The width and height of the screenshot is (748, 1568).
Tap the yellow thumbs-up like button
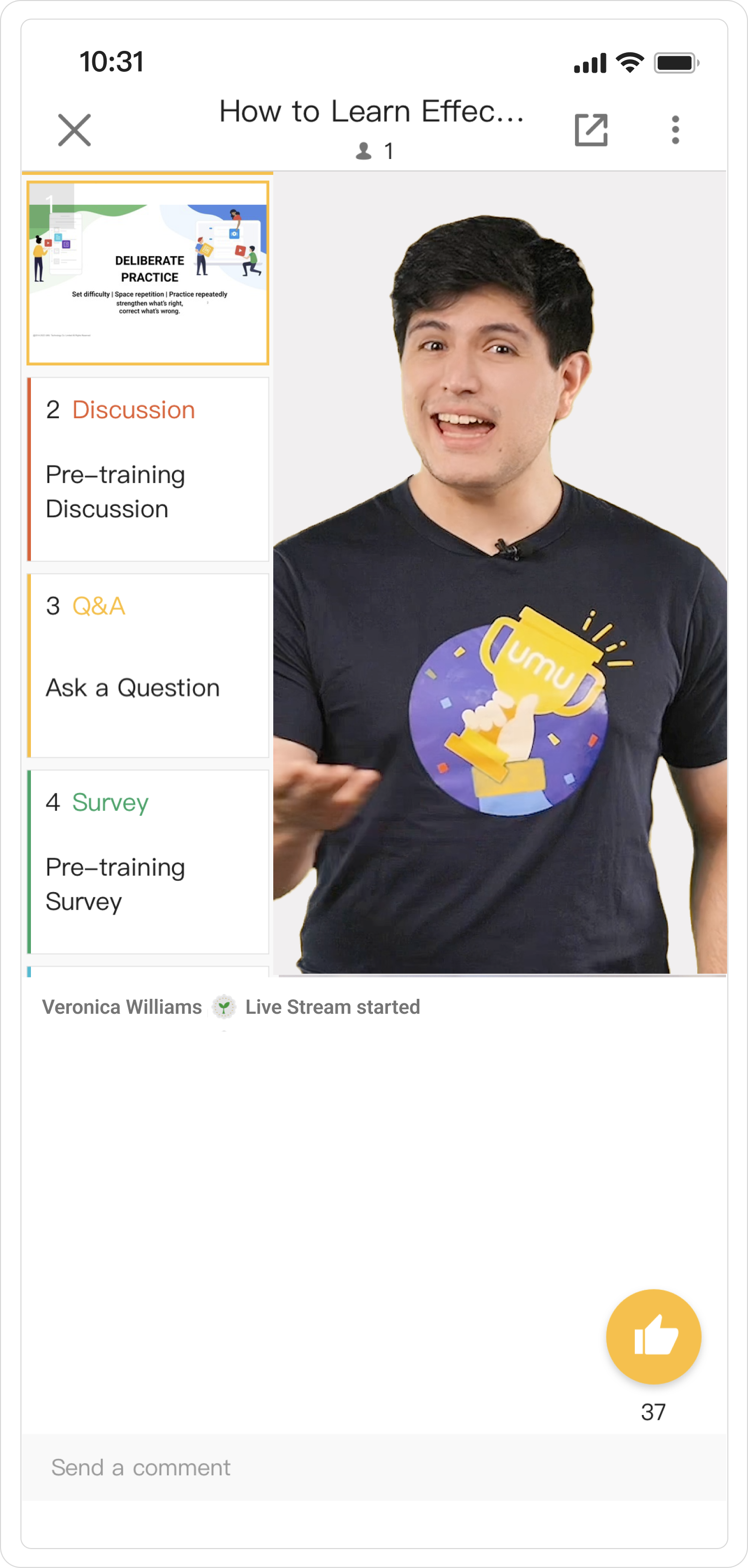click(x=654, y=1336)
